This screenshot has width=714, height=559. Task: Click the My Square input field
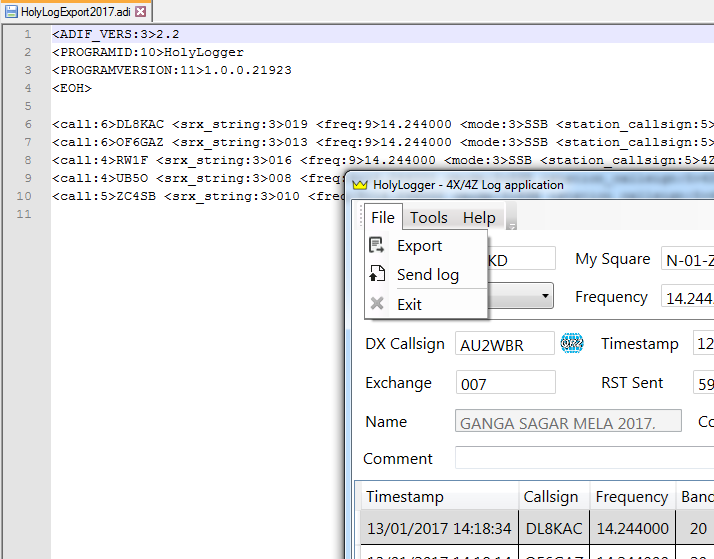(x=687, y=259)
